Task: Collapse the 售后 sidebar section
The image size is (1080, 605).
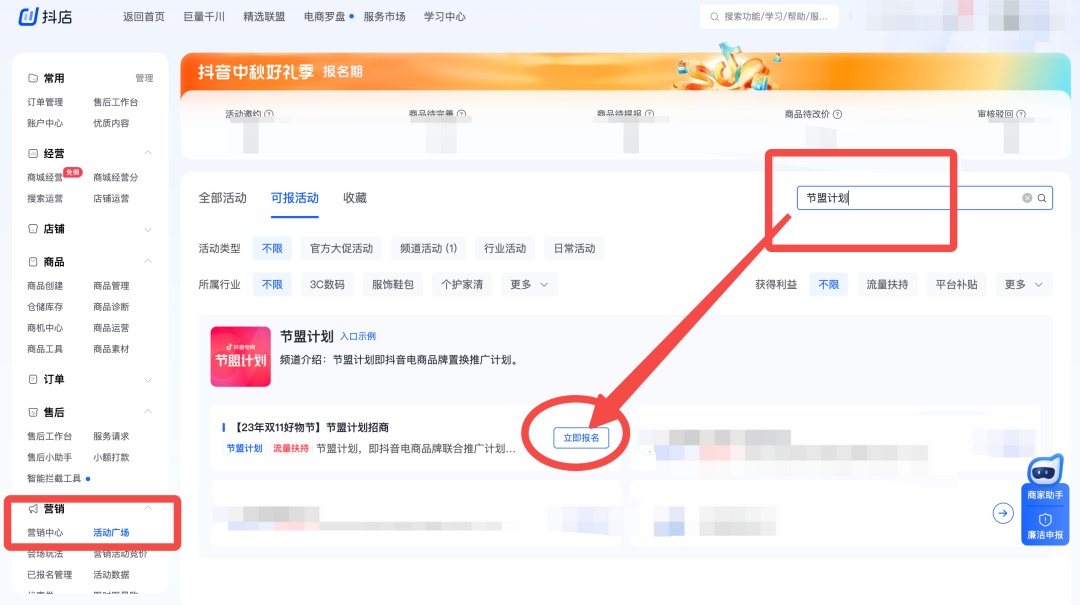Action: click(148, 411)
